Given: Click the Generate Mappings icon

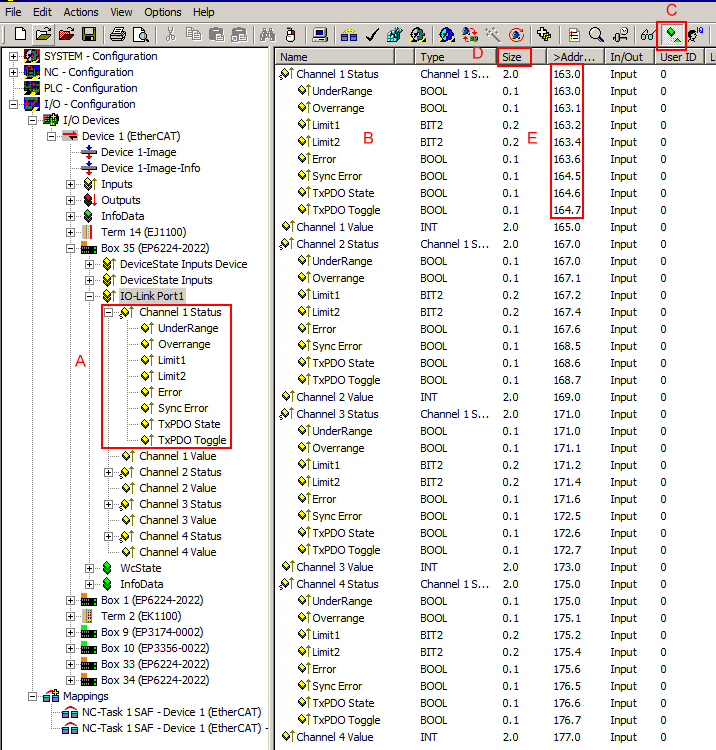Looking at the screenshot, I should [x=349, y=34].
